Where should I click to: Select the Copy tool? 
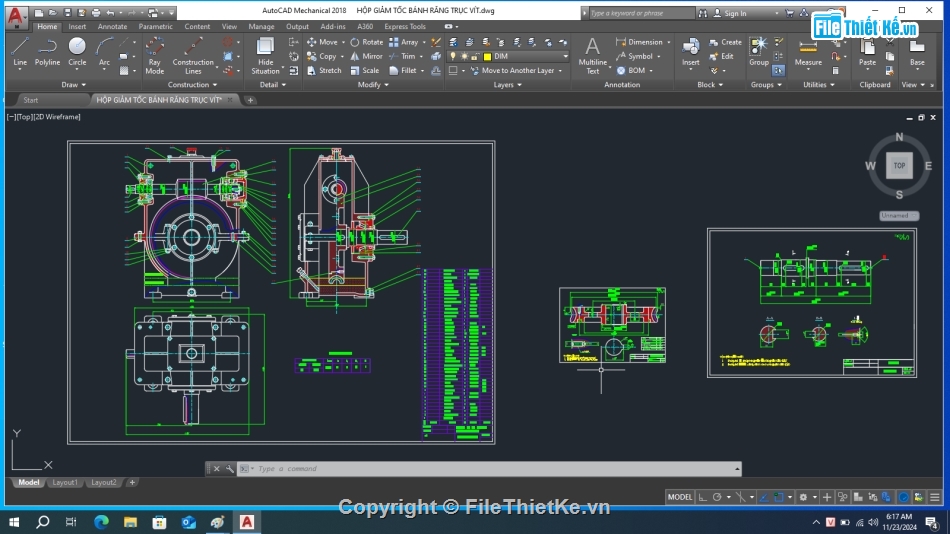[322, 56]
